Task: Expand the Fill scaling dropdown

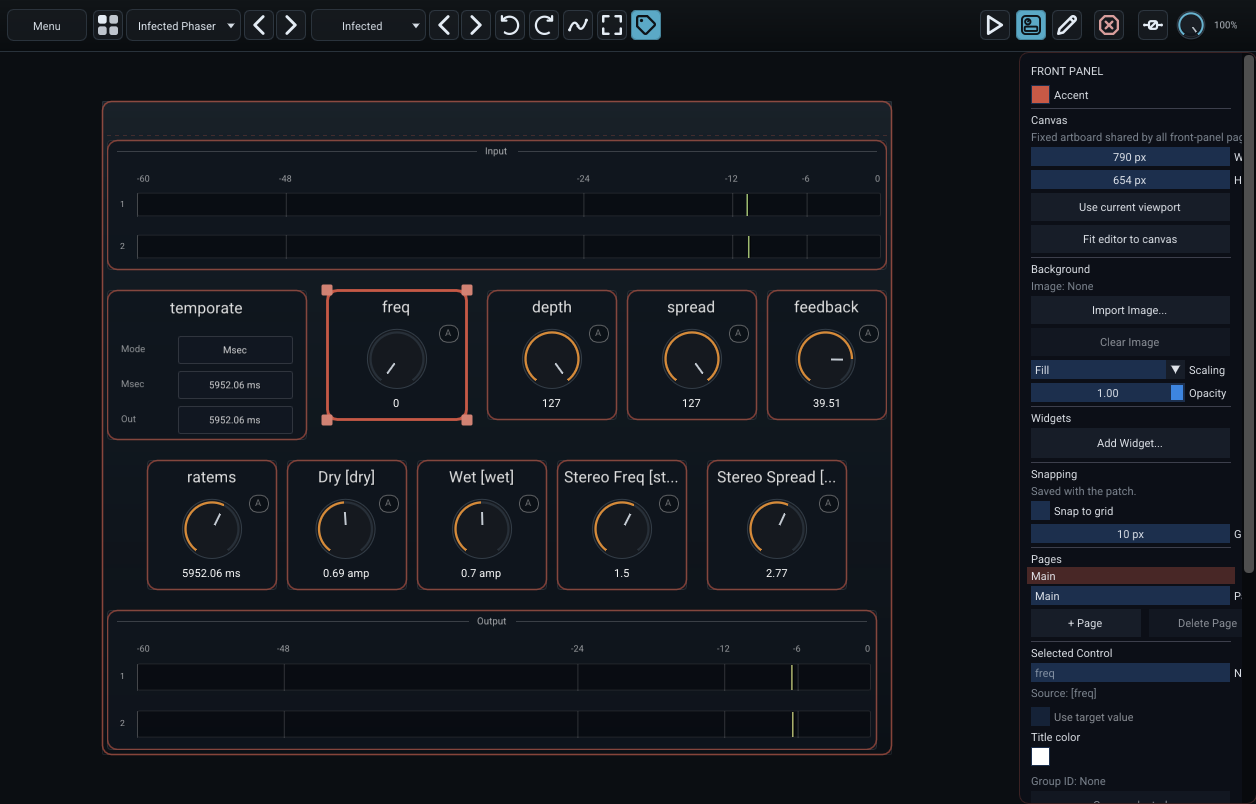Action: [1107, 370]
